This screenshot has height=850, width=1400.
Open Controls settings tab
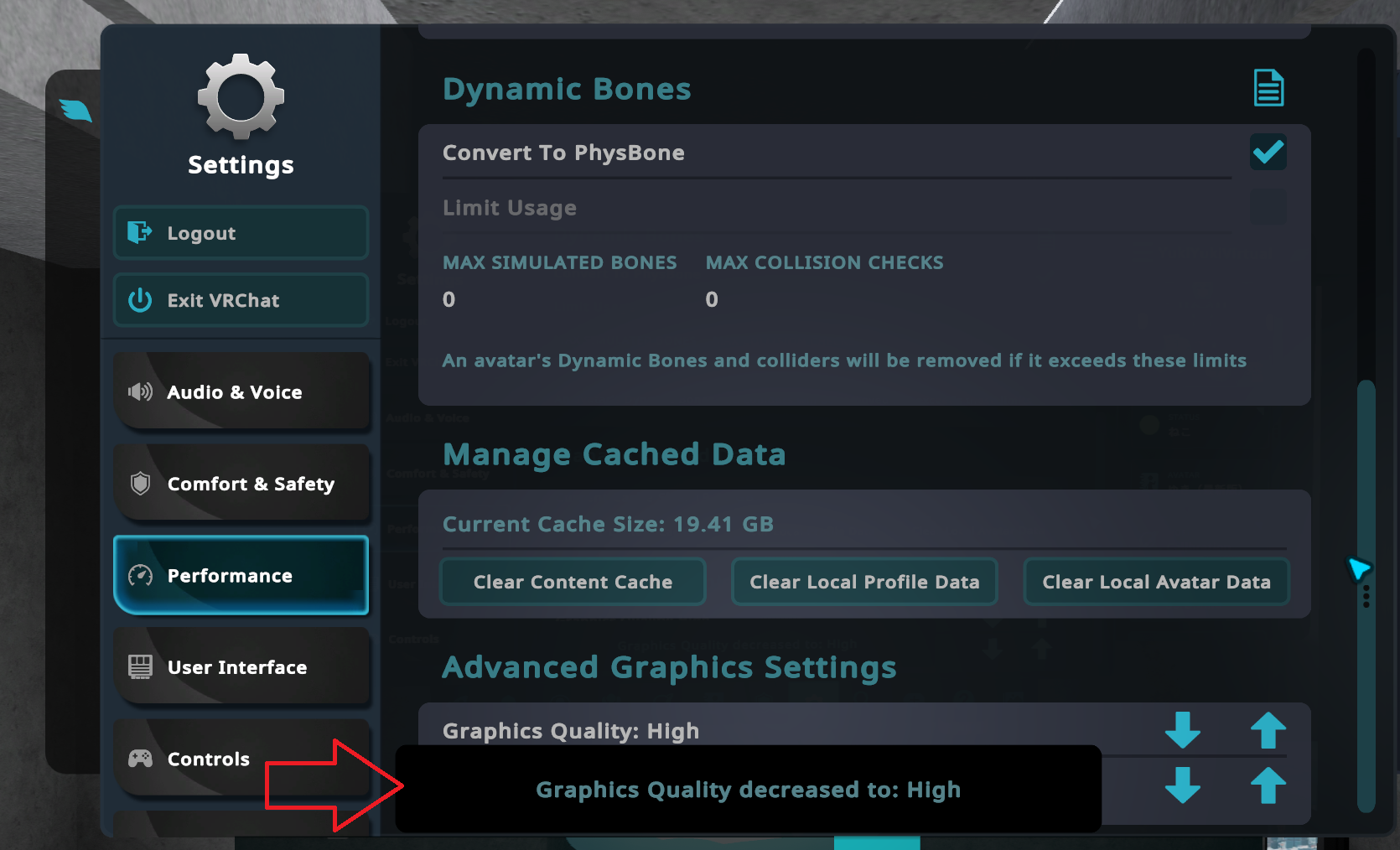pyautogui.click(x=241, y=759)
